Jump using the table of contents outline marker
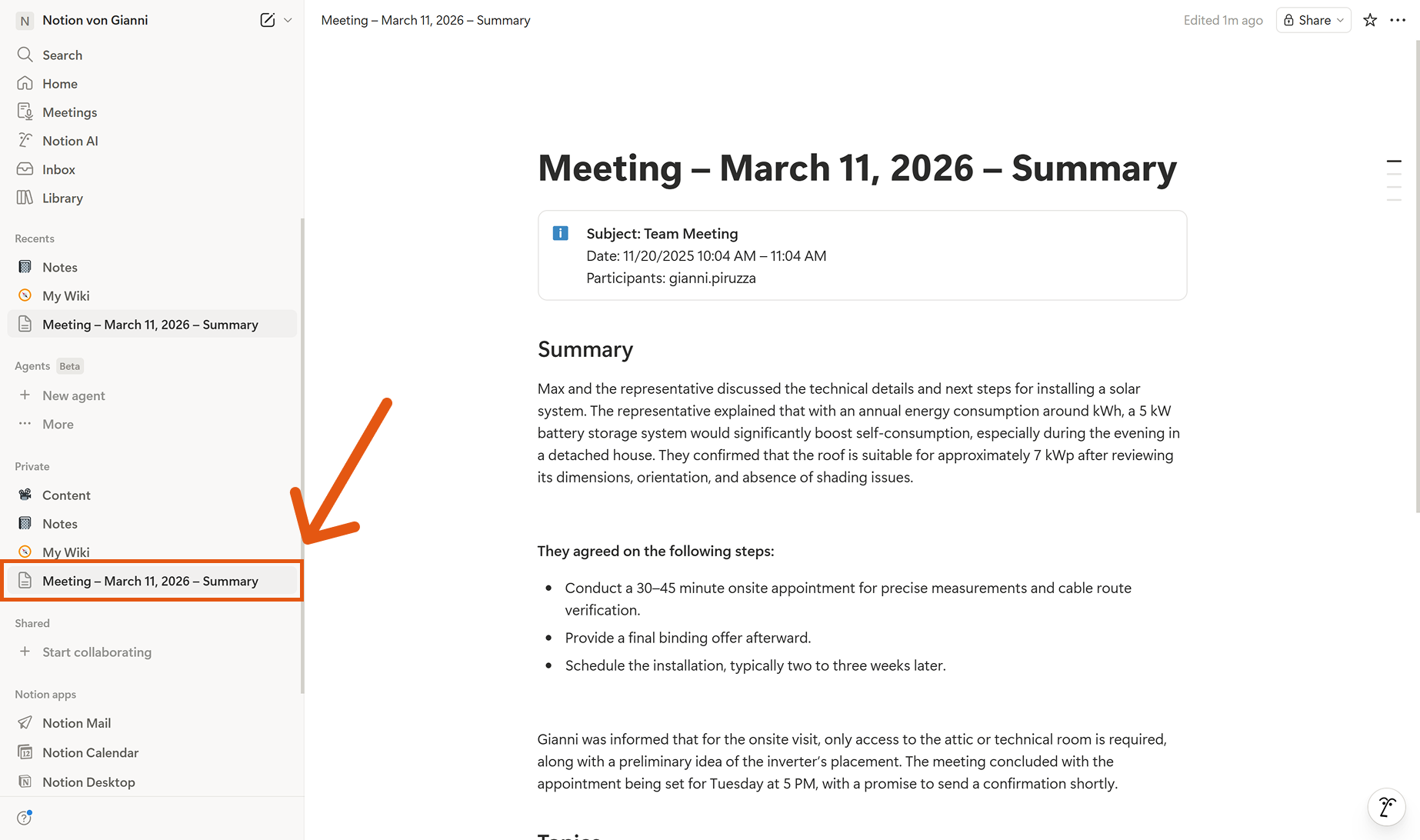This screenshot has height=840, width=1420. 1394,162
